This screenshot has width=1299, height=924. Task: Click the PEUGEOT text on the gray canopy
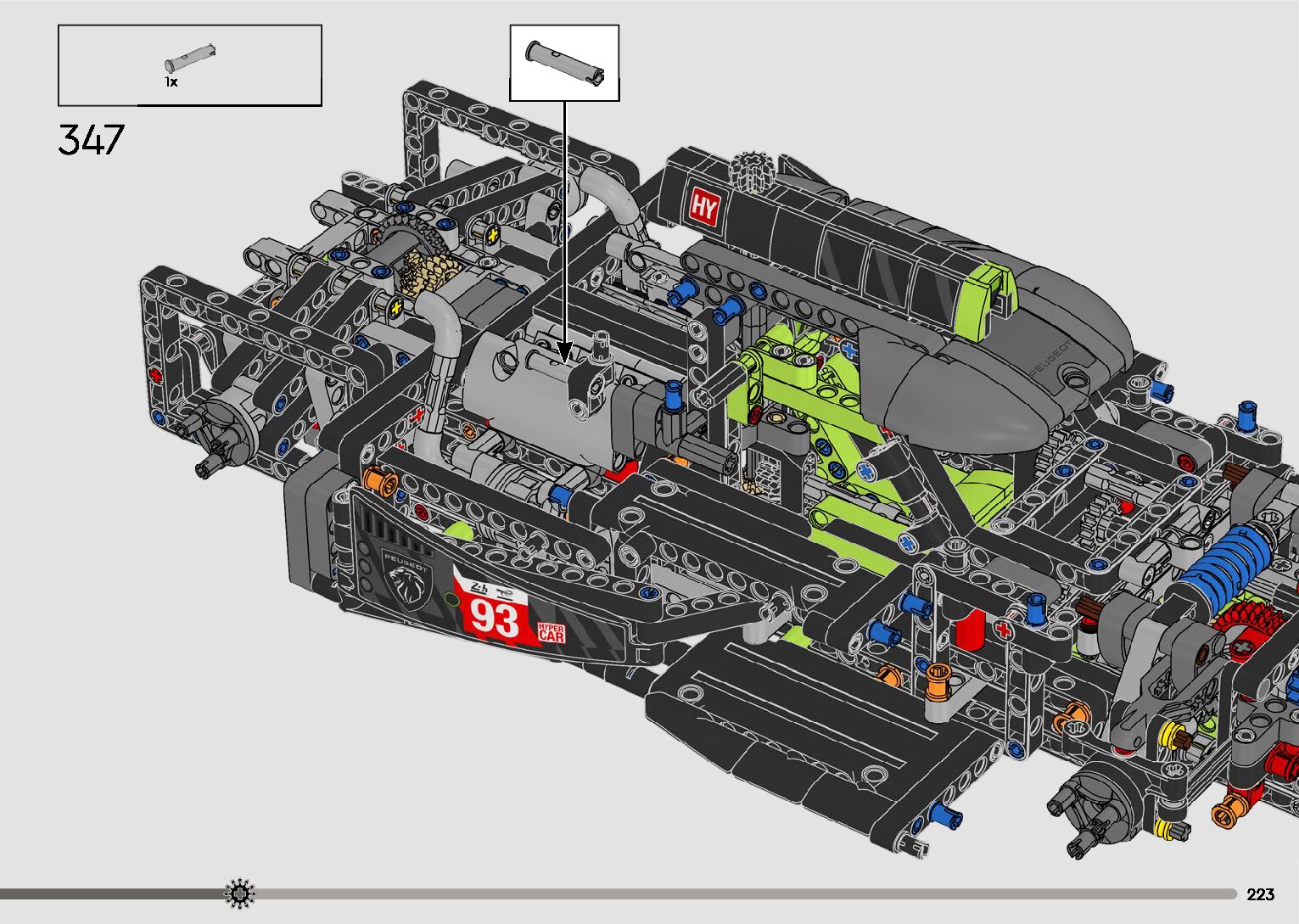1049,359
